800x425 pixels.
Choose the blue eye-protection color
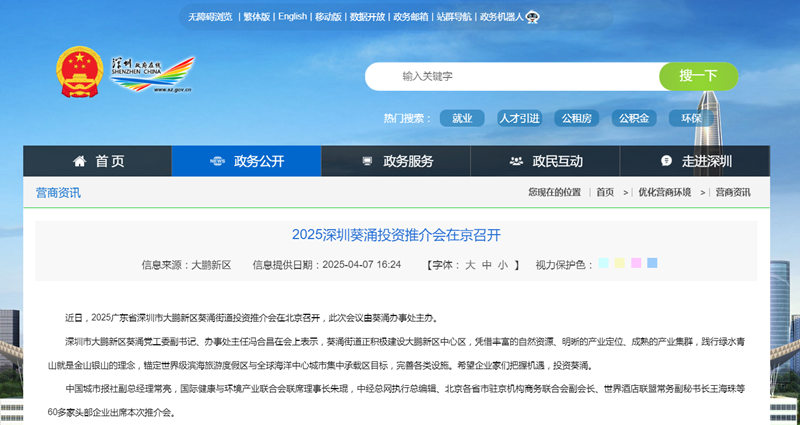652,263
